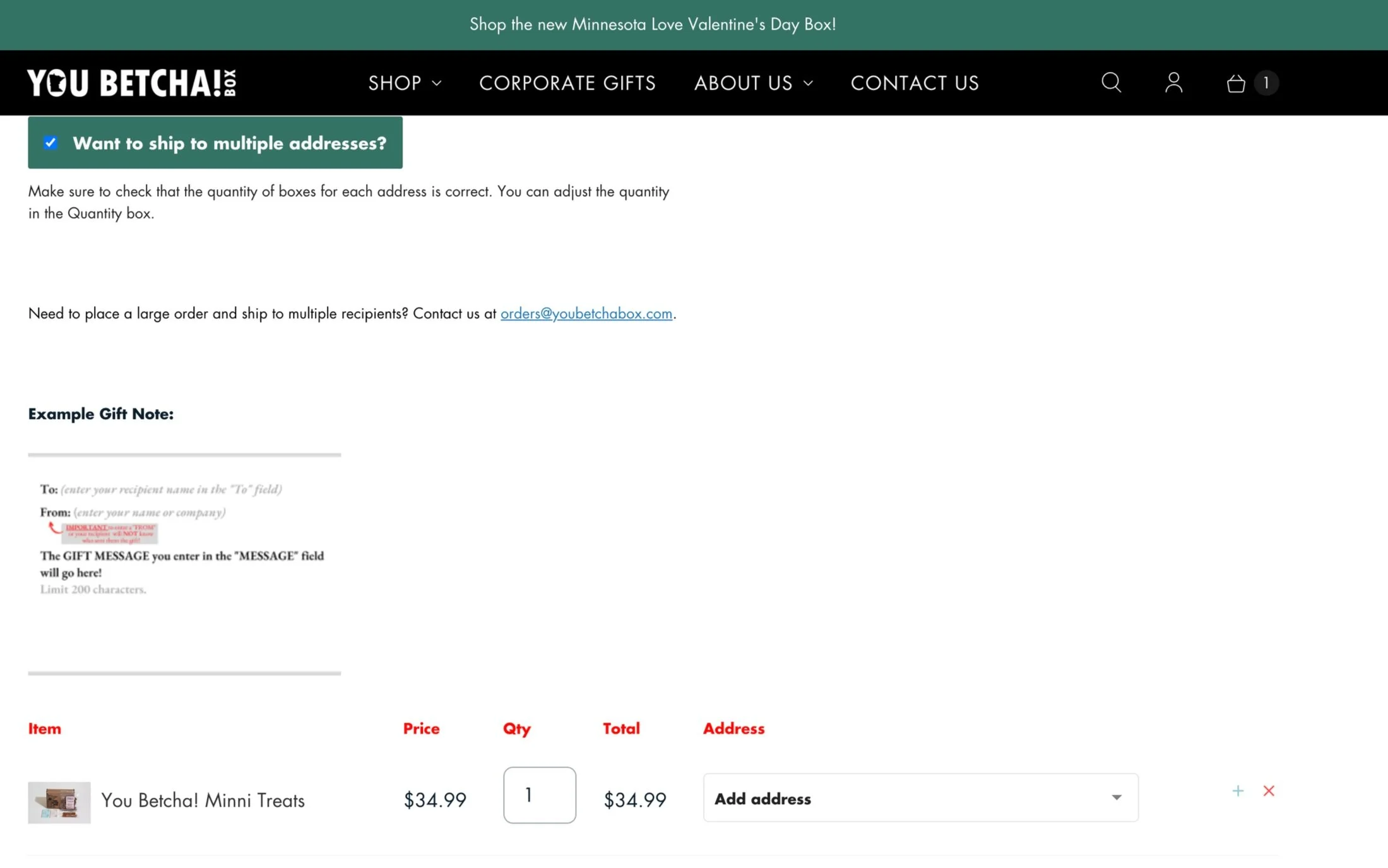Click the Minni Treats product thumbnail
This screenshot has height=868, width=1388.
coord(59,802)
